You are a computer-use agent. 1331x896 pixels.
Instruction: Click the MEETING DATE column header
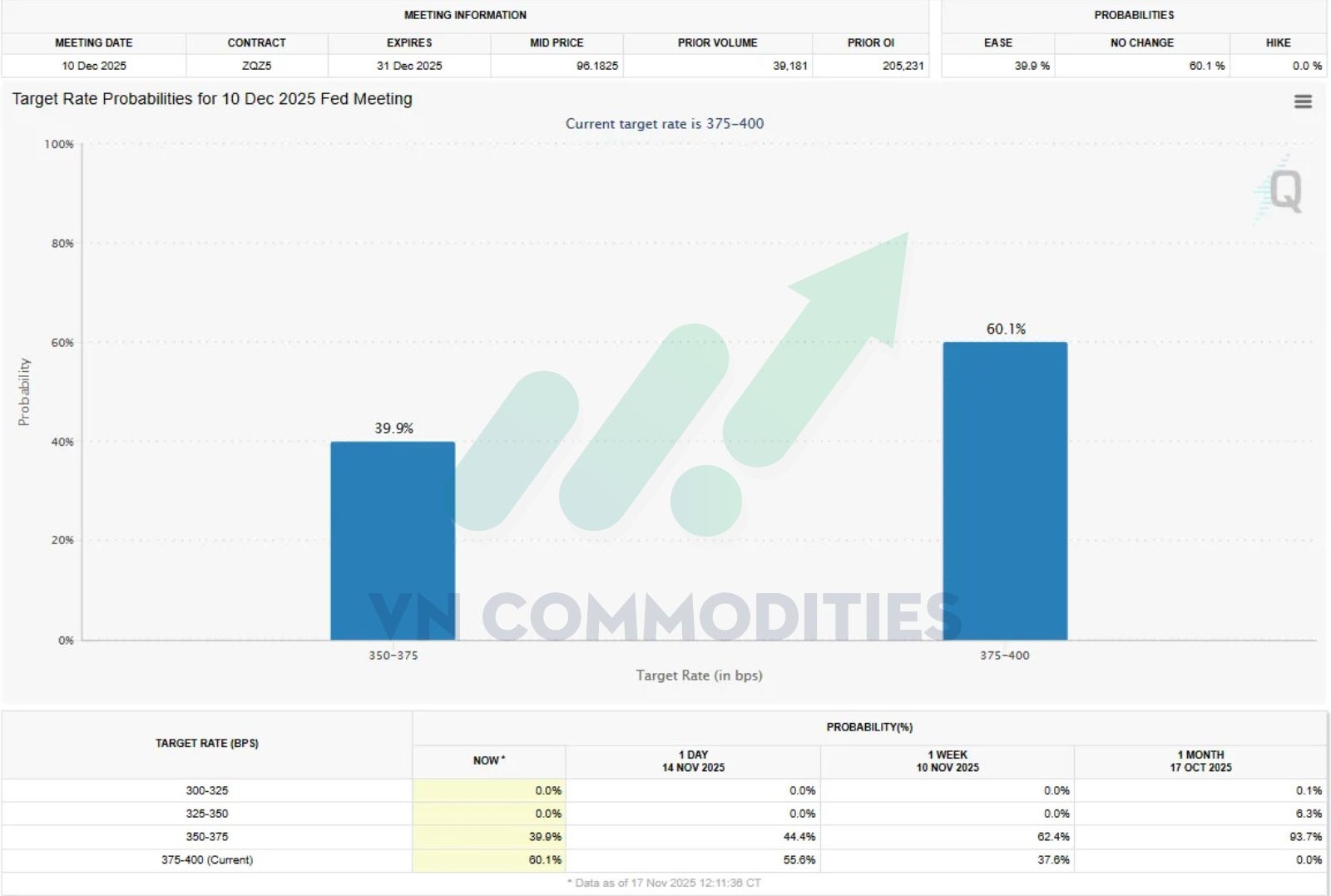pos(94,43)
